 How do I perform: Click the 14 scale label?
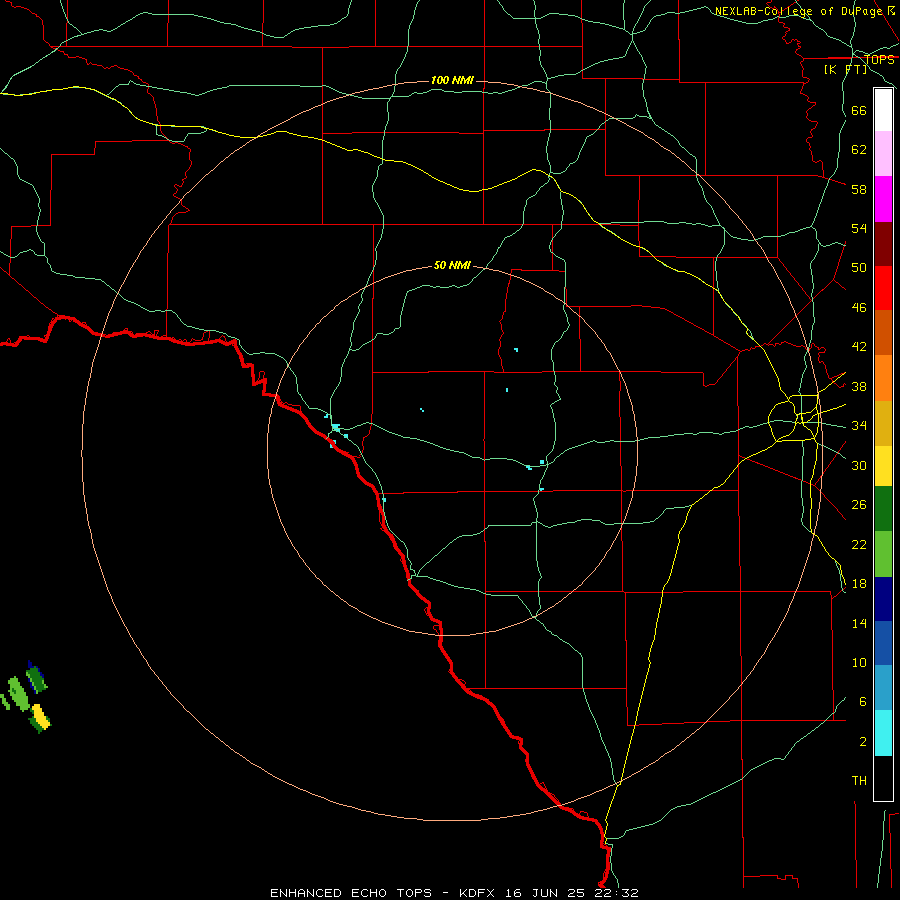pos(859,623)
